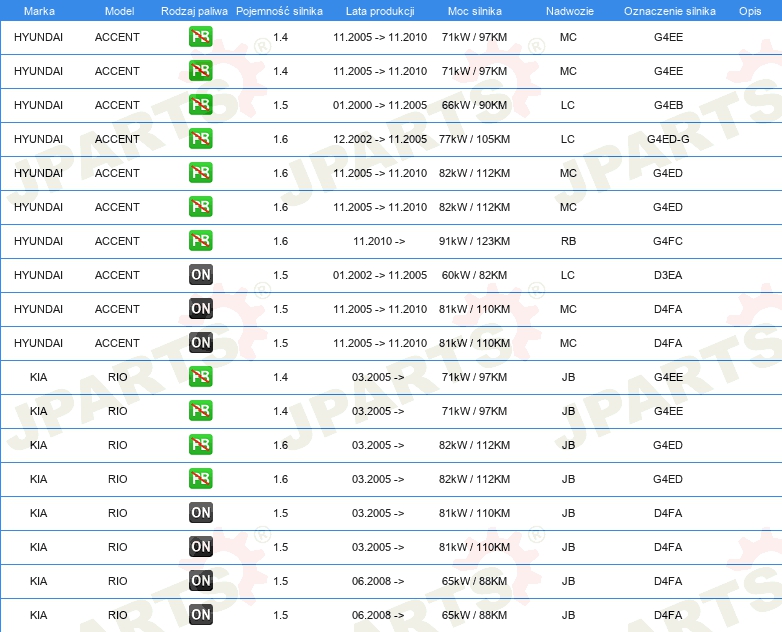Click the Moc silnika column header

point(474,11)
